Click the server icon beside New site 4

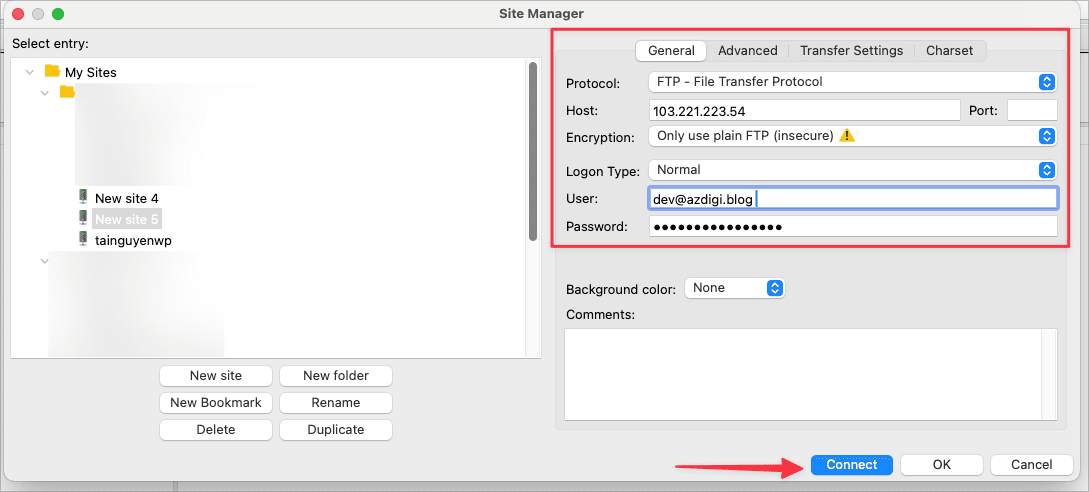pos(83,198)
